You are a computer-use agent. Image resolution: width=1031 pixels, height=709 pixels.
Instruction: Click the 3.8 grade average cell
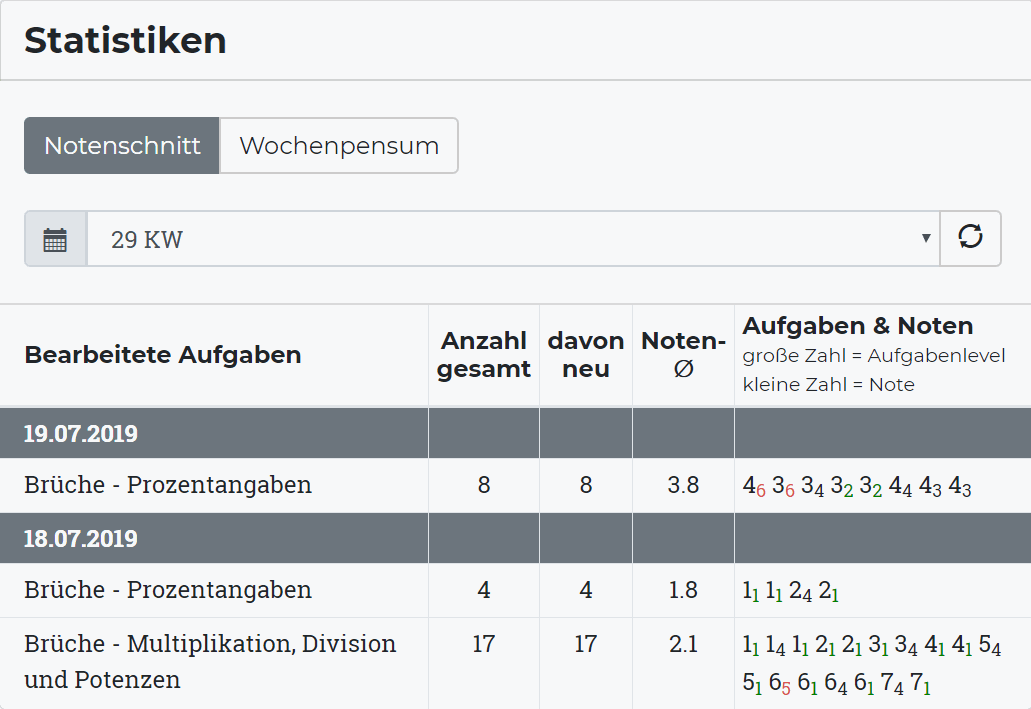pos(683,486)
